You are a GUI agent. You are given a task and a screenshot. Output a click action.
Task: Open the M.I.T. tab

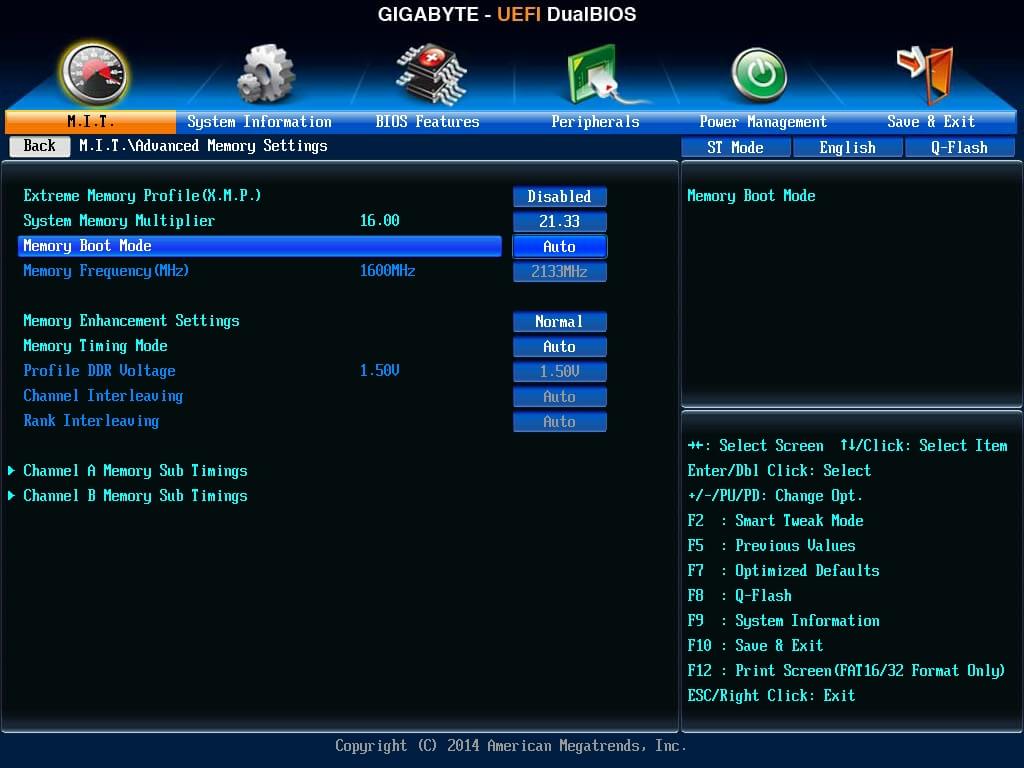tap(91, 121)
